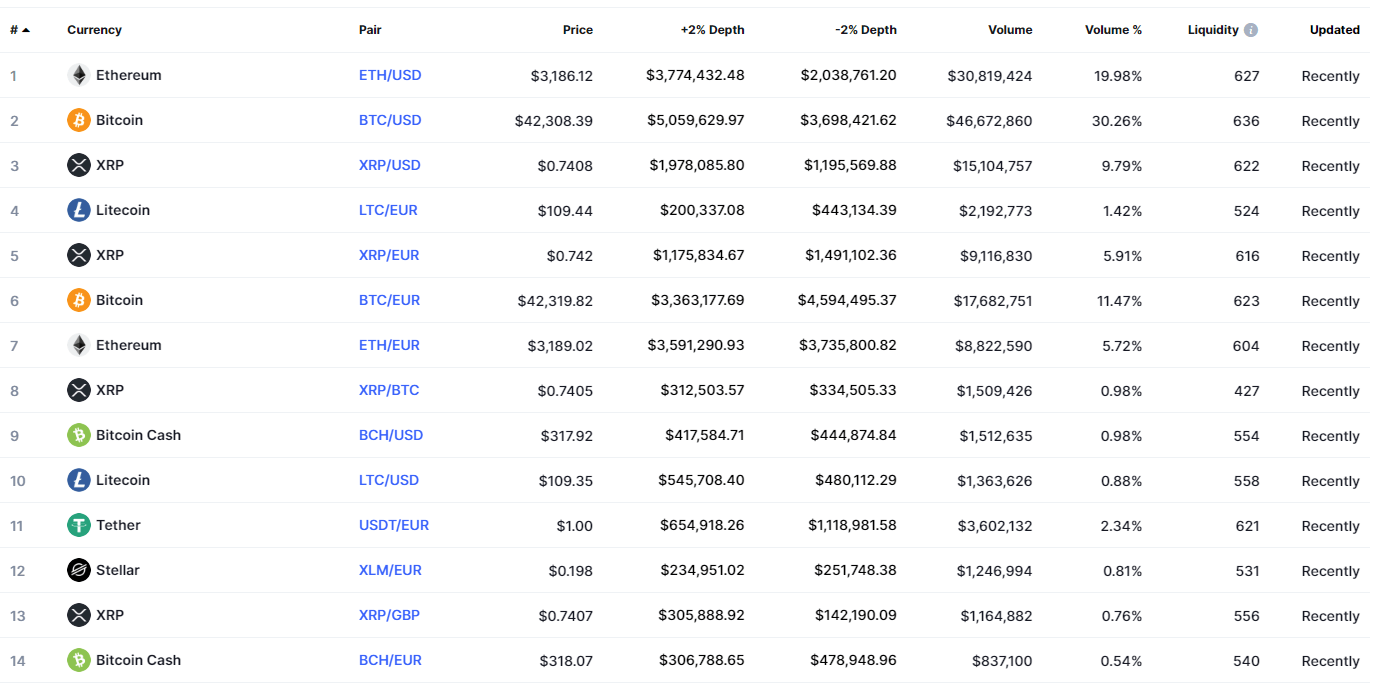Screen dimensions: 1375x690
Task: Click the Ethereum icon in the ETH/USD row
Action: (78, 75)
